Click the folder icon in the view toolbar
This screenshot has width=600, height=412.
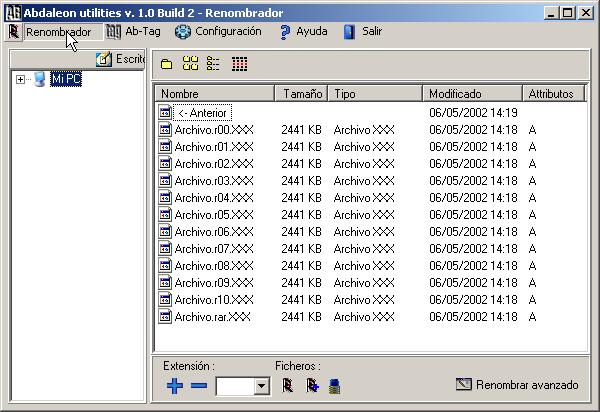tap(166, 64)
